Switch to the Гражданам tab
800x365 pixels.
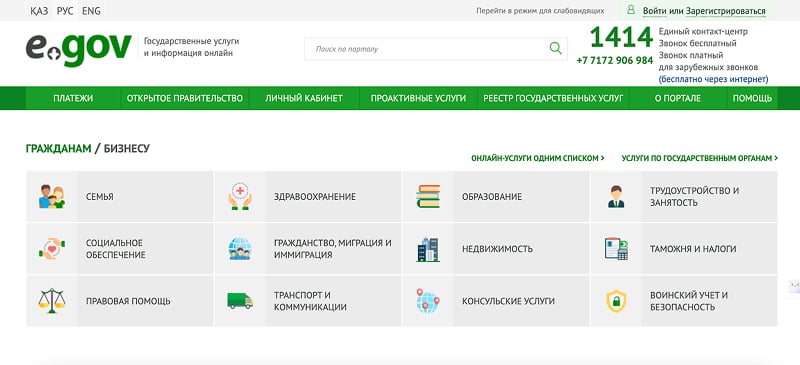coord(59,149)
